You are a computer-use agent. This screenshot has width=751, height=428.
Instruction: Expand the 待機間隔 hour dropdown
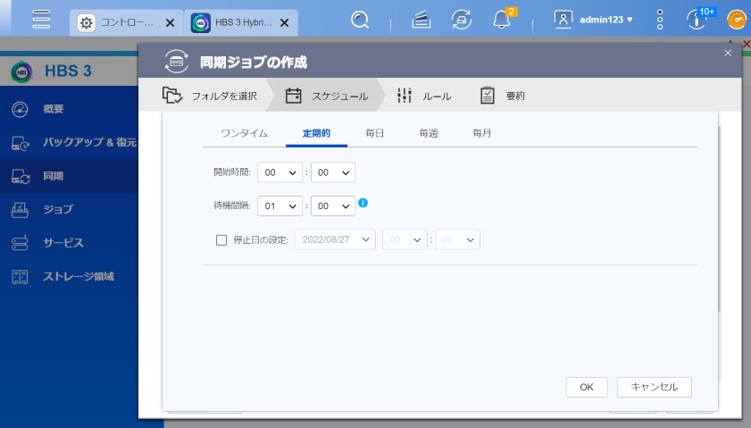point(279,206)
